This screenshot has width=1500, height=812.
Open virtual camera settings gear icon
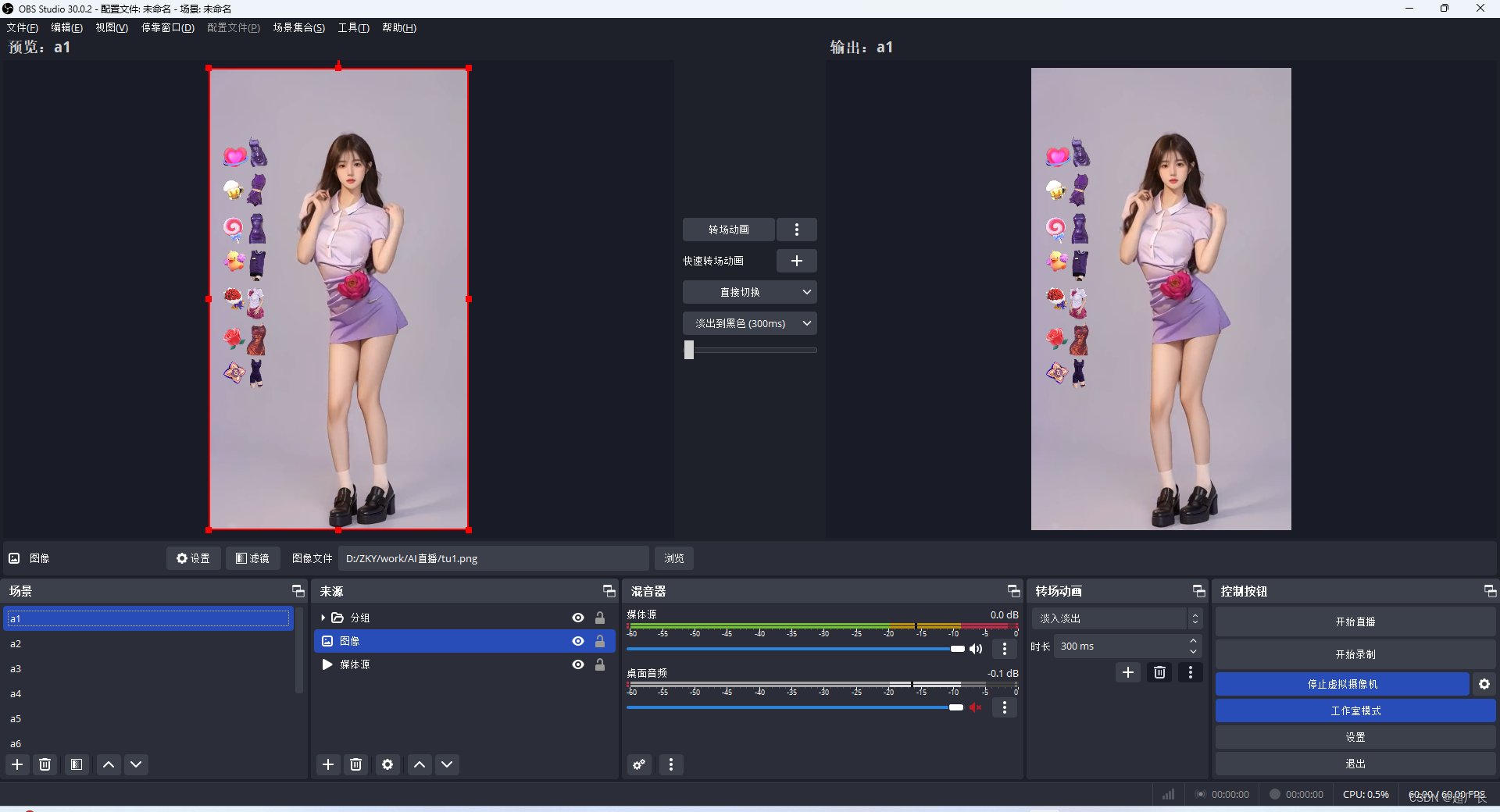(x=1484, y=684)
